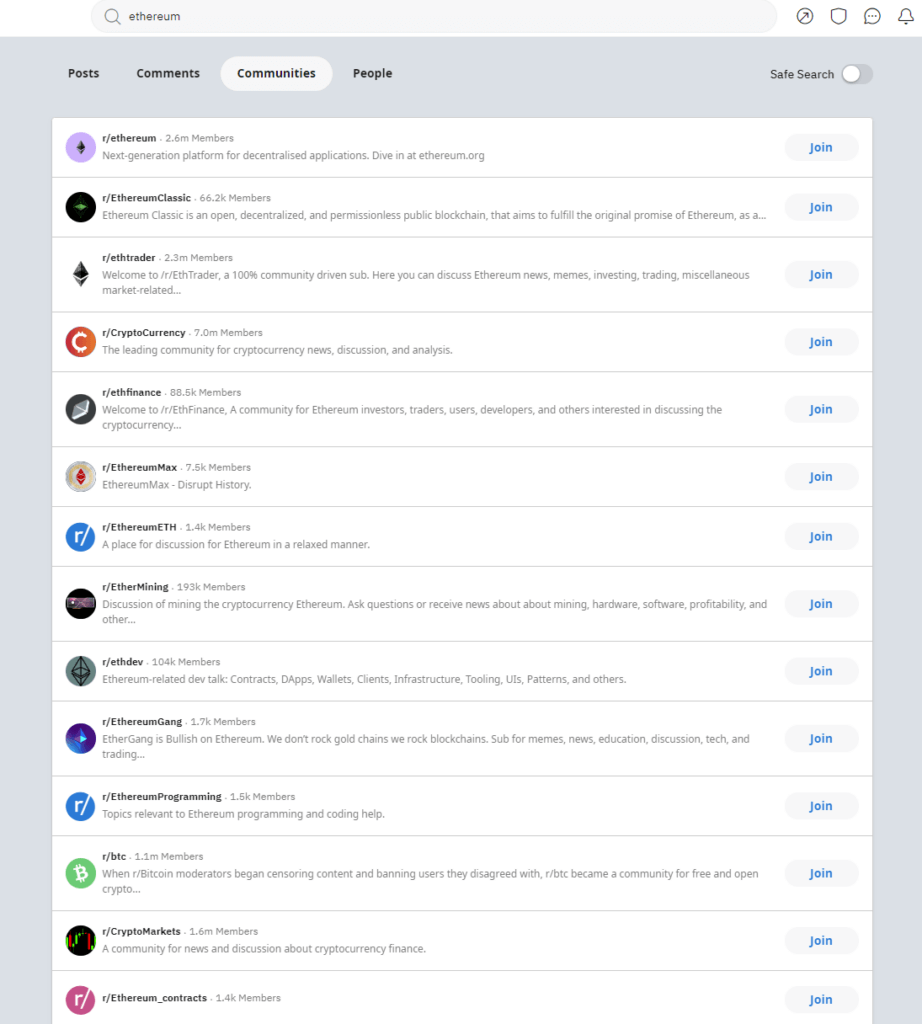The image size is (922, 1024).
Task: Select the People tab
Action: click(372, 74)
